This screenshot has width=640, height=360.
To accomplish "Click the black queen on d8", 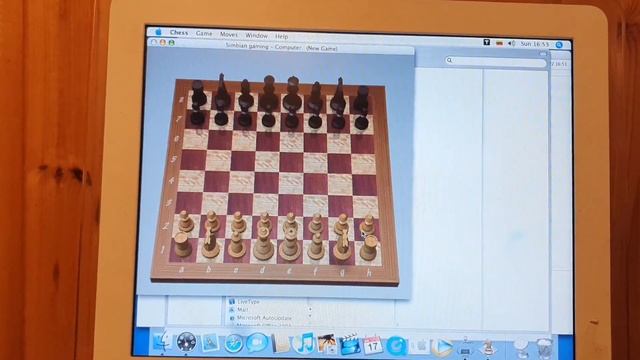I will pos(269,94).
